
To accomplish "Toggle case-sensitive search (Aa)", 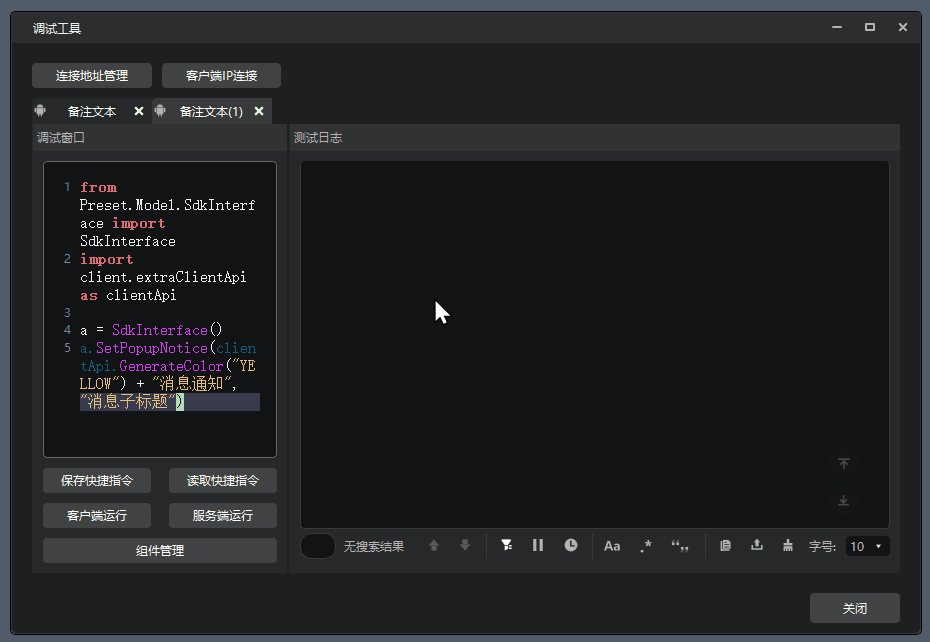I will point(612,546).
